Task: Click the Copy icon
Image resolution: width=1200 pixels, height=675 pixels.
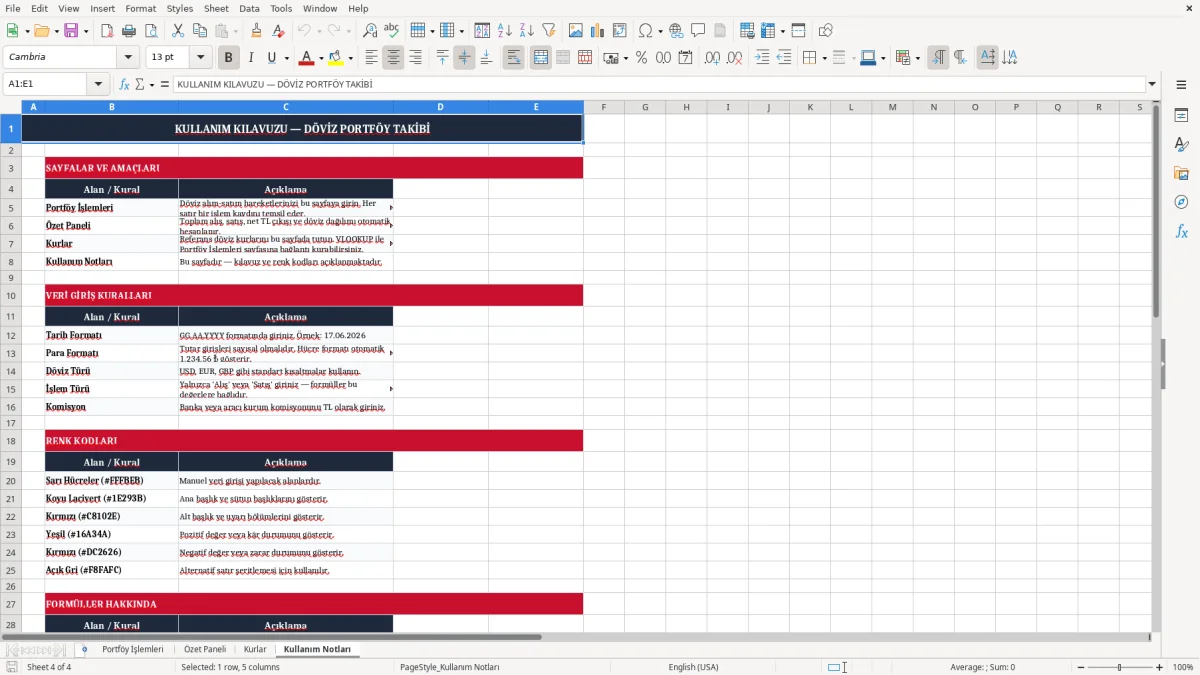Action: pos(199,31)
